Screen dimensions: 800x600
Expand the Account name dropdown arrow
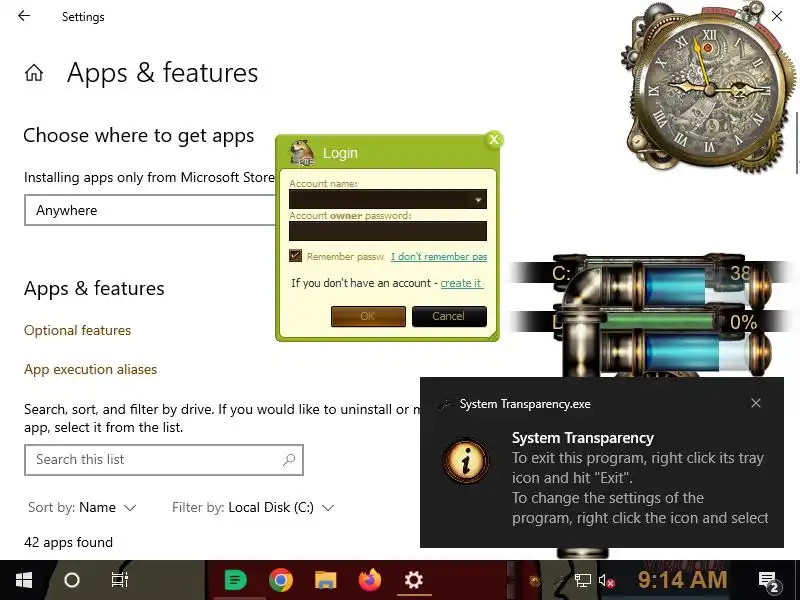click(x=478, y=200)
